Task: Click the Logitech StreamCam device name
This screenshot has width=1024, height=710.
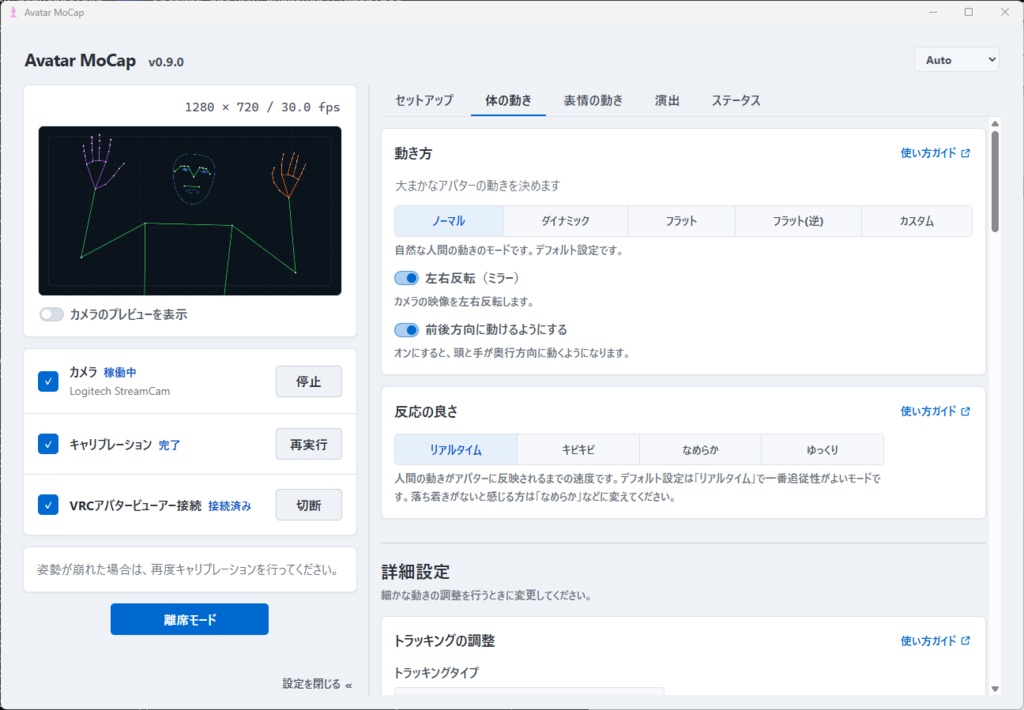Action: click(120, 391)
